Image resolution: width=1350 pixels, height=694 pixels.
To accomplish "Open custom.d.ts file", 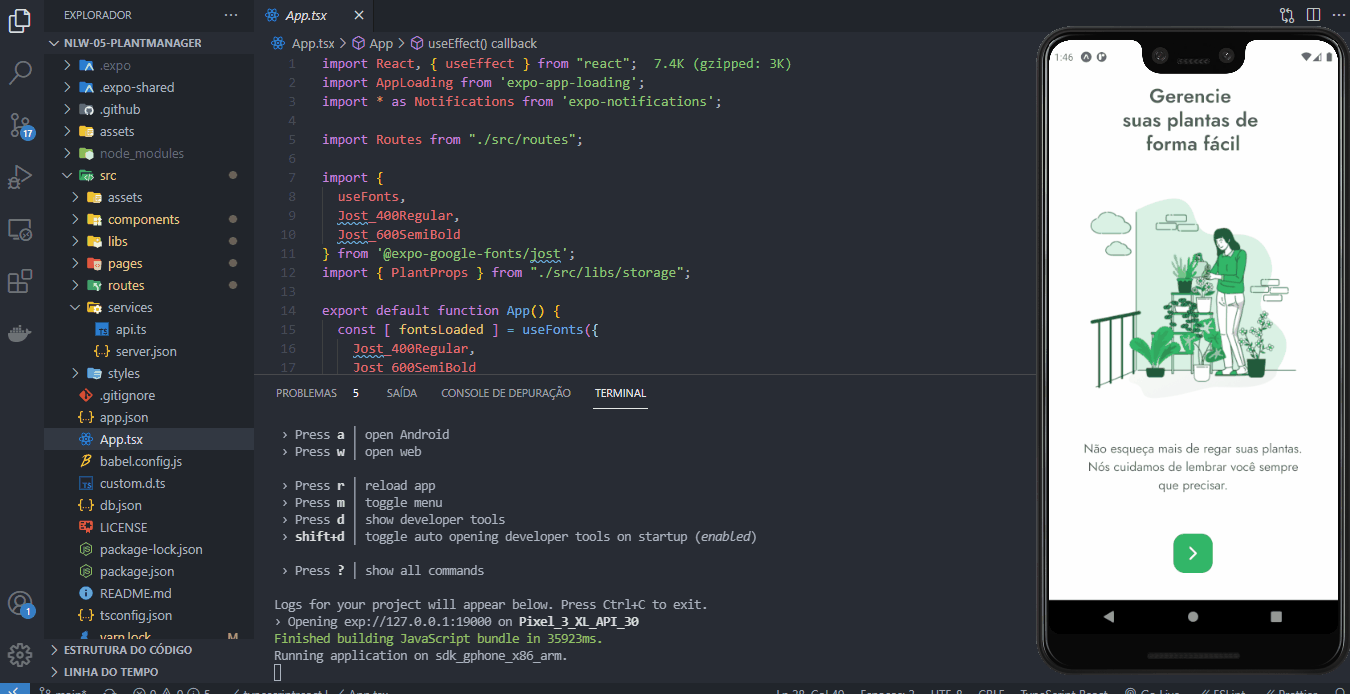I will 149,483.
